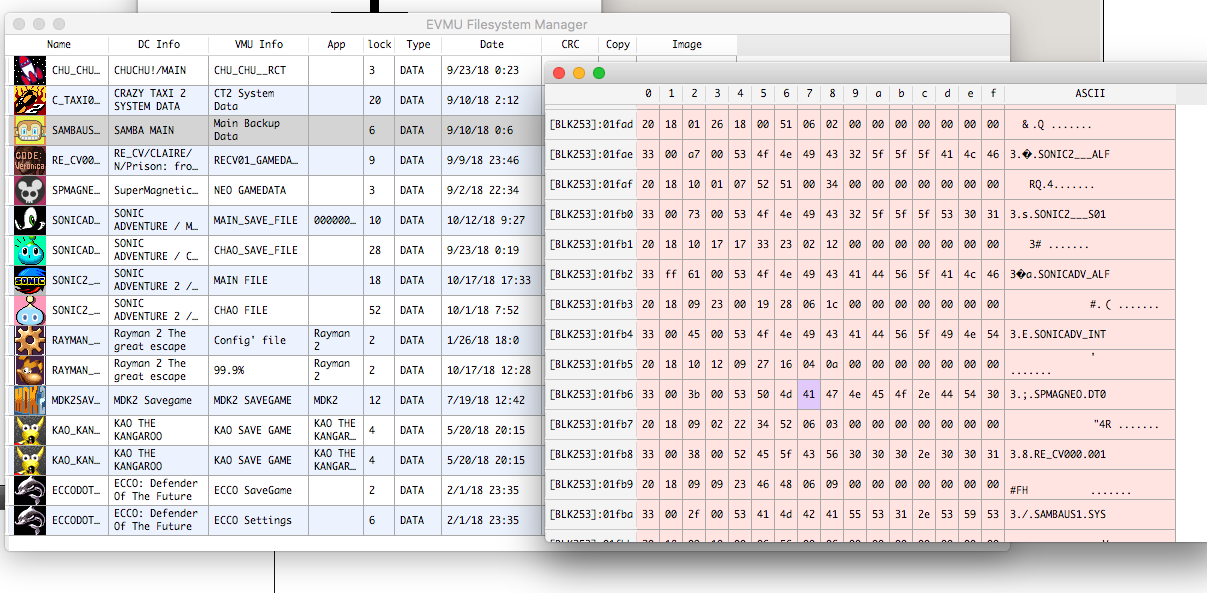The width and height of the screenshot is (1207, 593).
Task: Select the CT2 System Data cell
Action: [259, 100]
